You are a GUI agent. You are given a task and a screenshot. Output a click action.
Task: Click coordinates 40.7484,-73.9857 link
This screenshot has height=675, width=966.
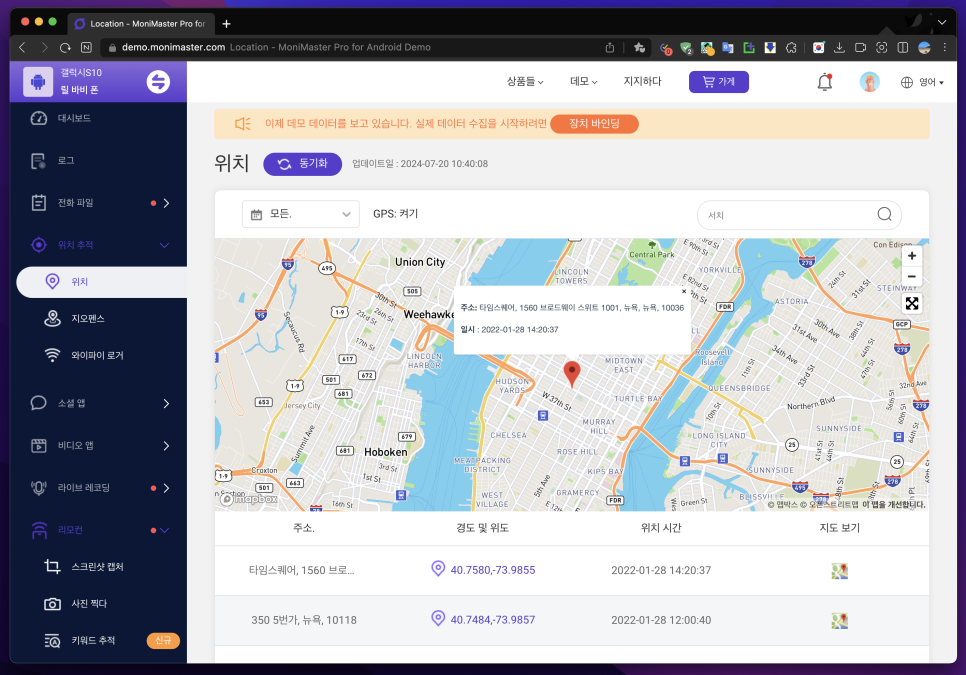493,620
